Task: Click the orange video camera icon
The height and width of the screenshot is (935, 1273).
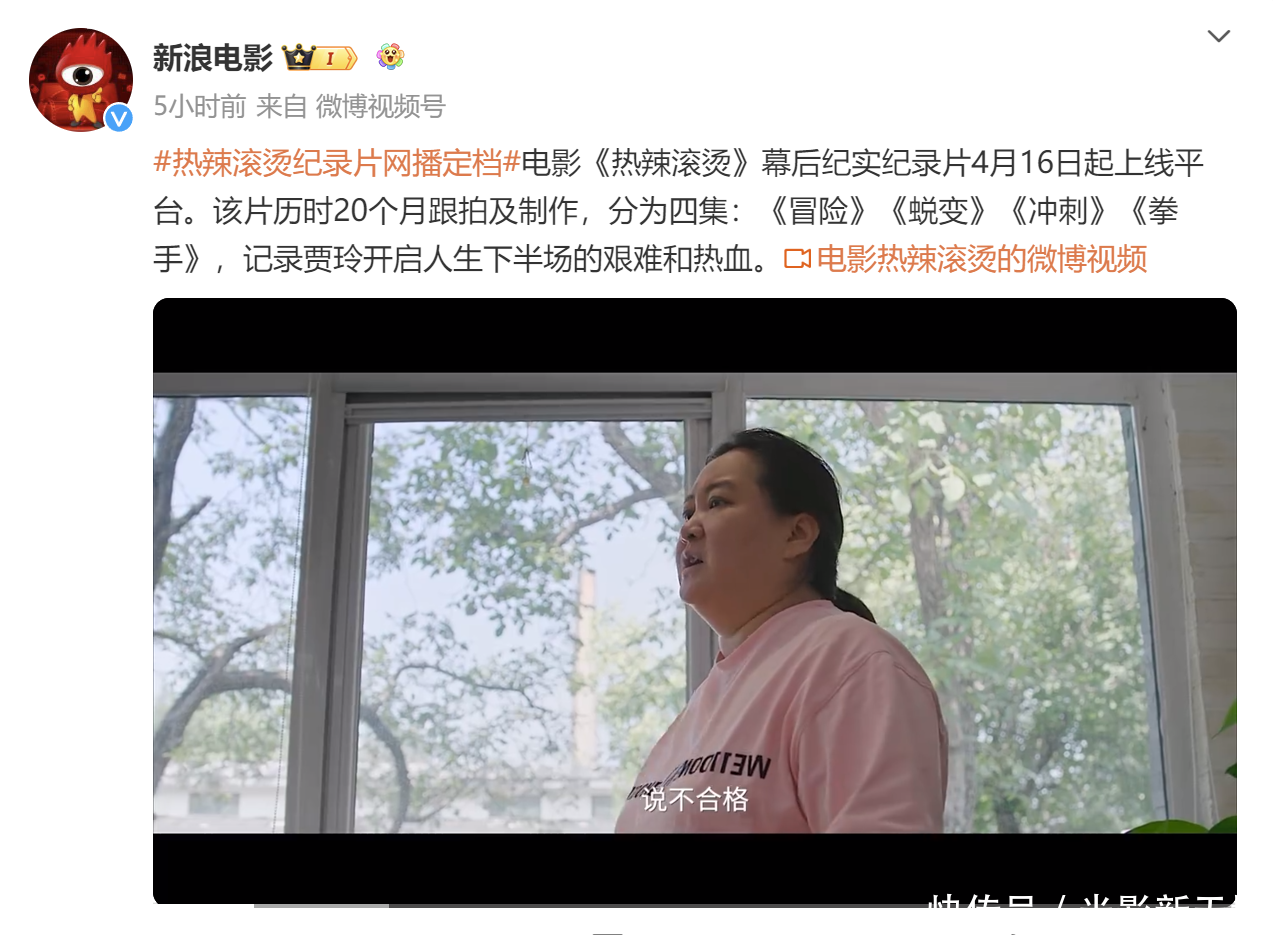Action: coord(797,259)
